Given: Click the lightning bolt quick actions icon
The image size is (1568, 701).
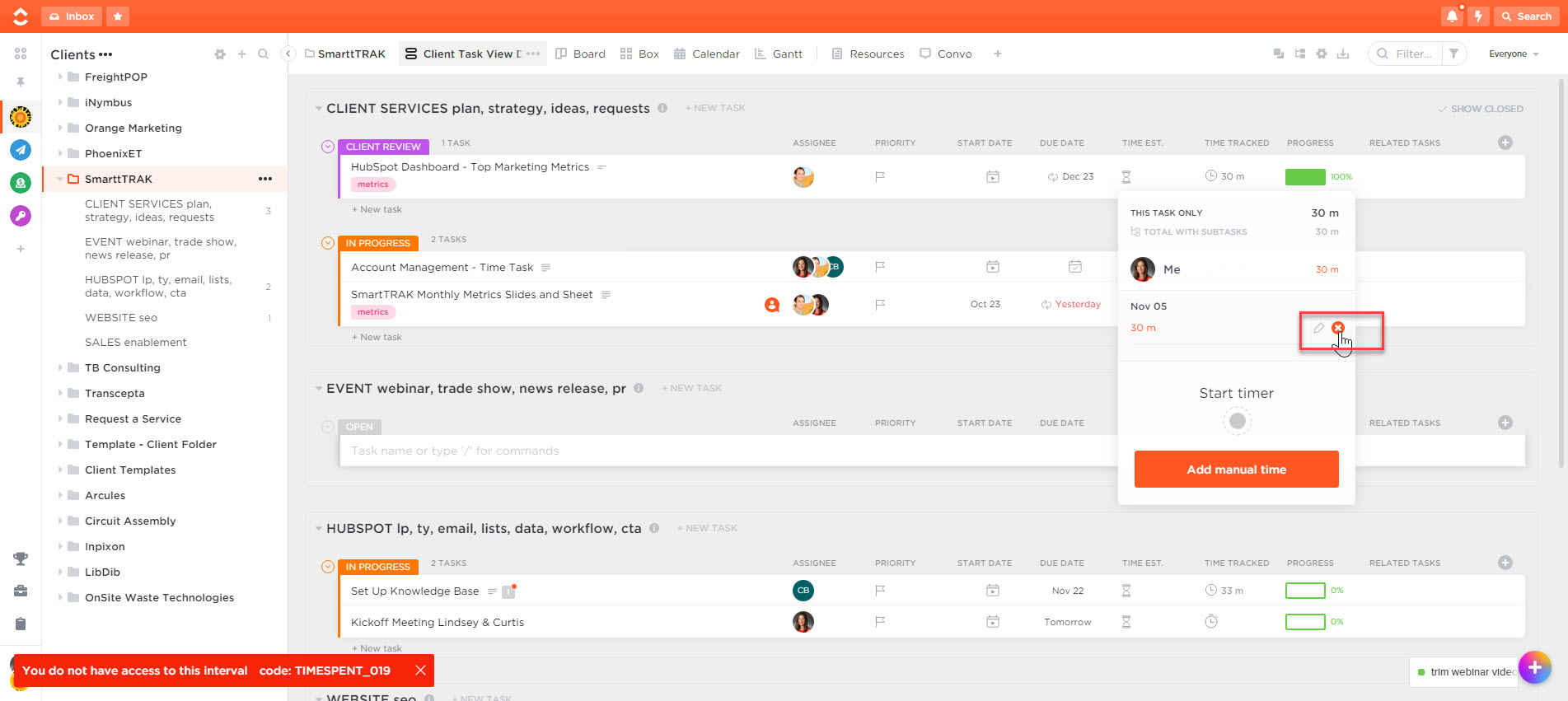Looking at the screenshot, I should (x=1478, y=16).
